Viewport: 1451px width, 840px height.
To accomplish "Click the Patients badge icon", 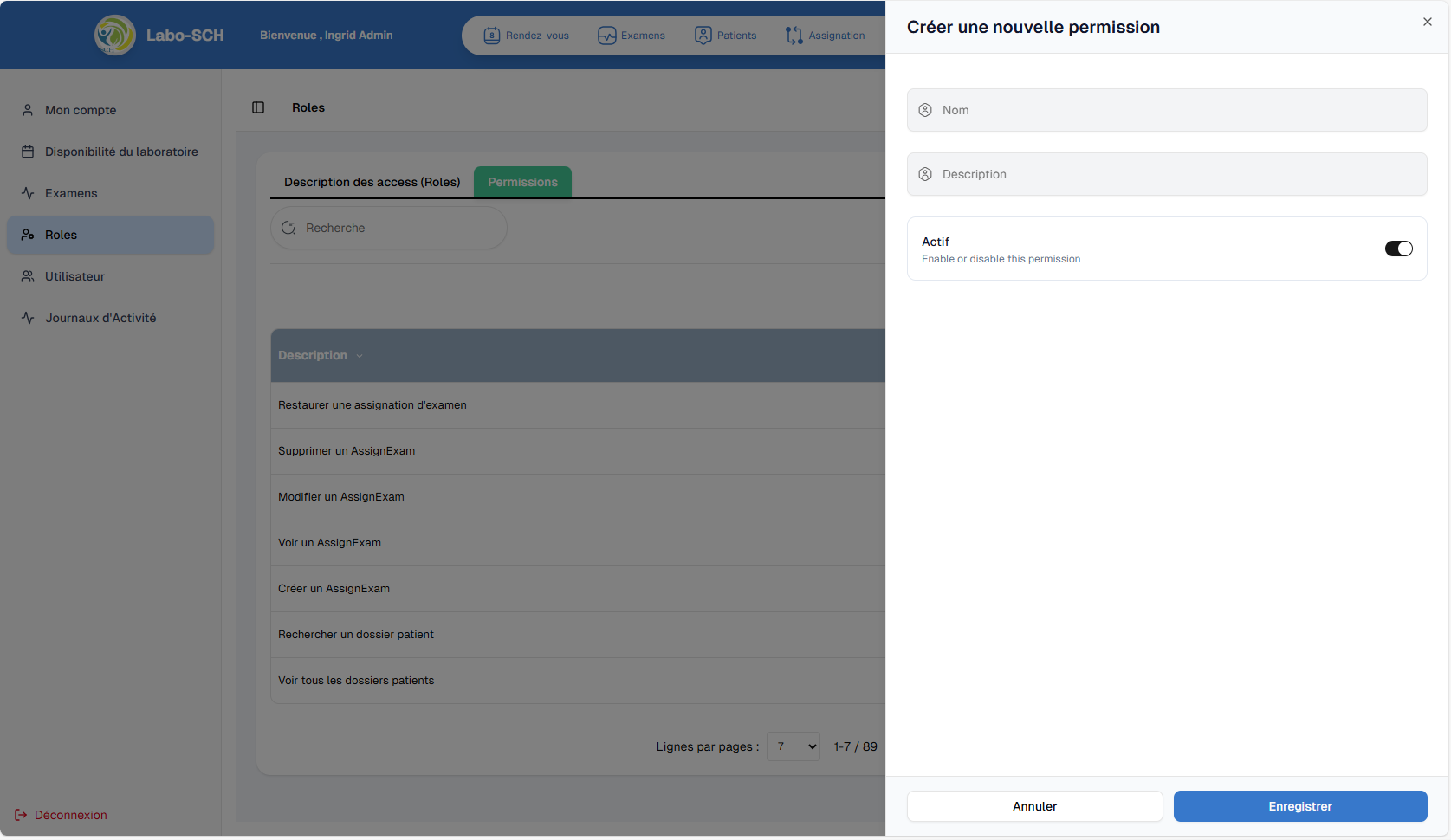I will point(703,36).
